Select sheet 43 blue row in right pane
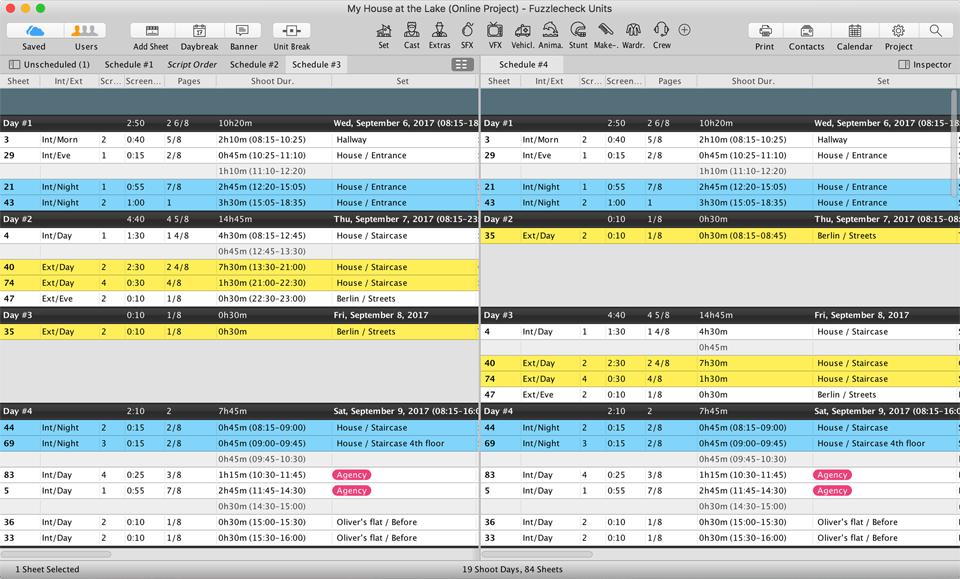Screen dimensions: 960x579 point(720,203)
